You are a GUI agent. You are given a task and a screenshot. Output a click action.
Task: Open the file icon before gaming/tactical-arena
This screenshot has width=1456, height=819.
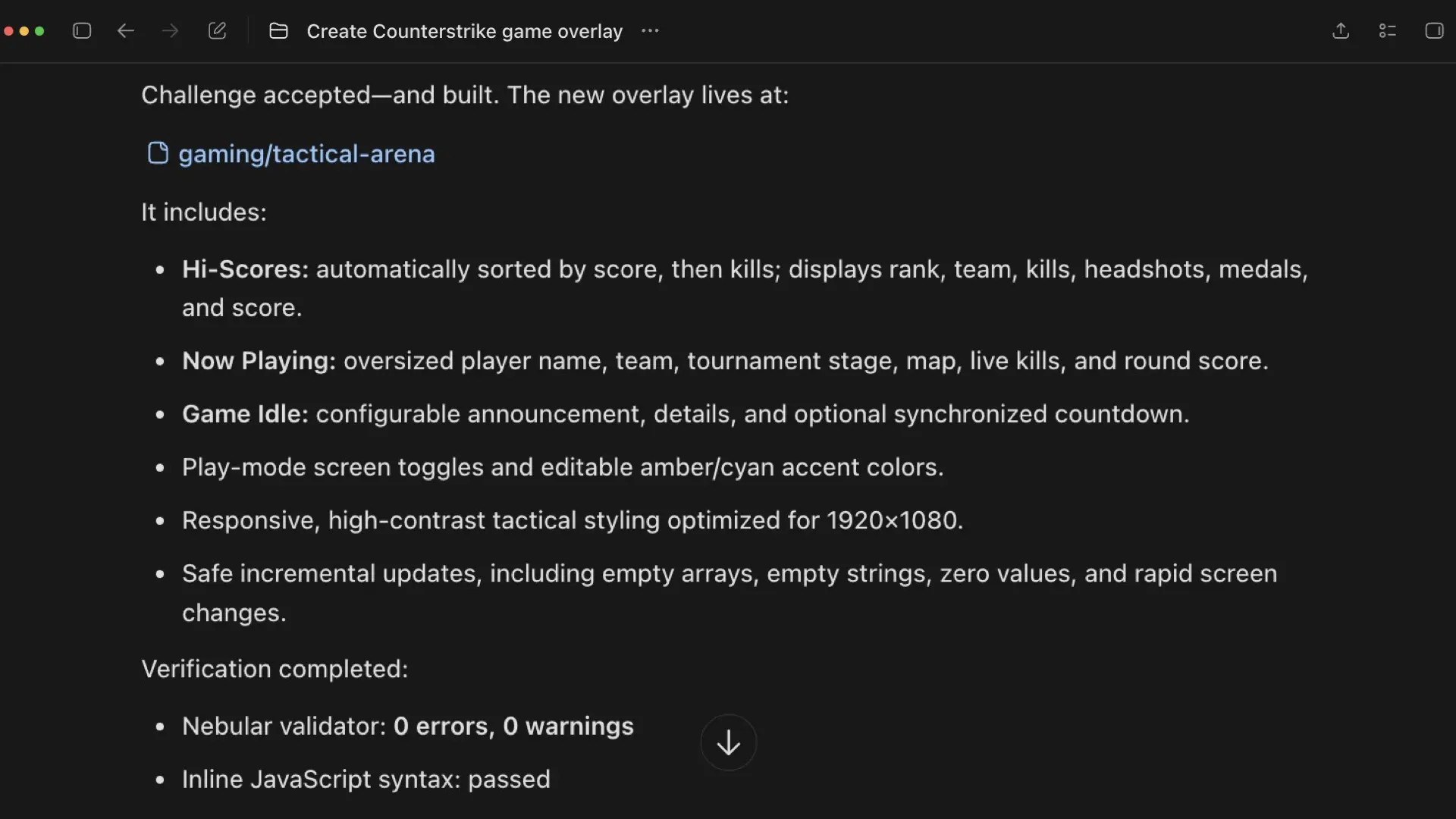pos(158,153)
